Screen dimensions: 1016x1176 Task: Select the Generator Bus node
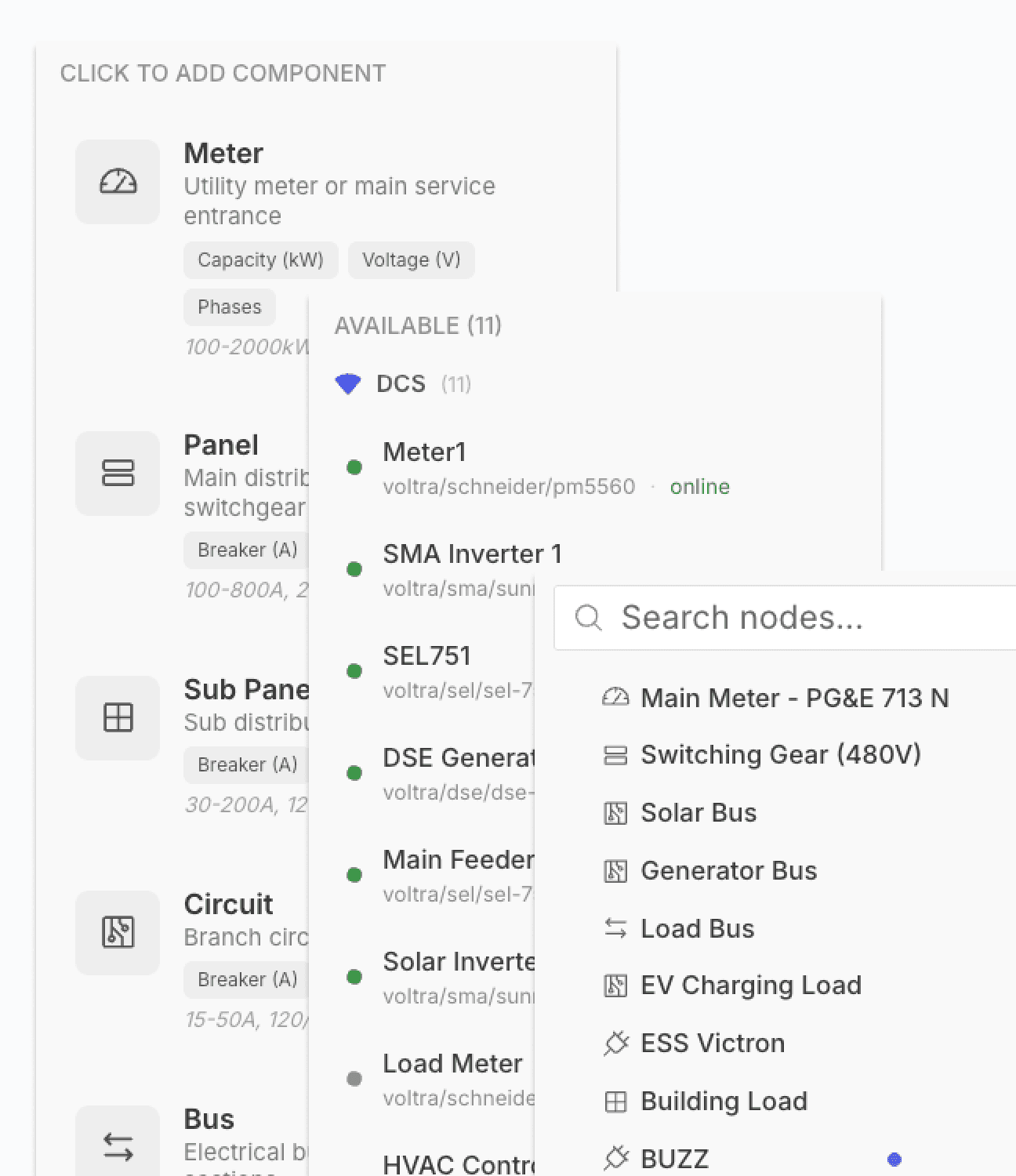coord(728,871)
